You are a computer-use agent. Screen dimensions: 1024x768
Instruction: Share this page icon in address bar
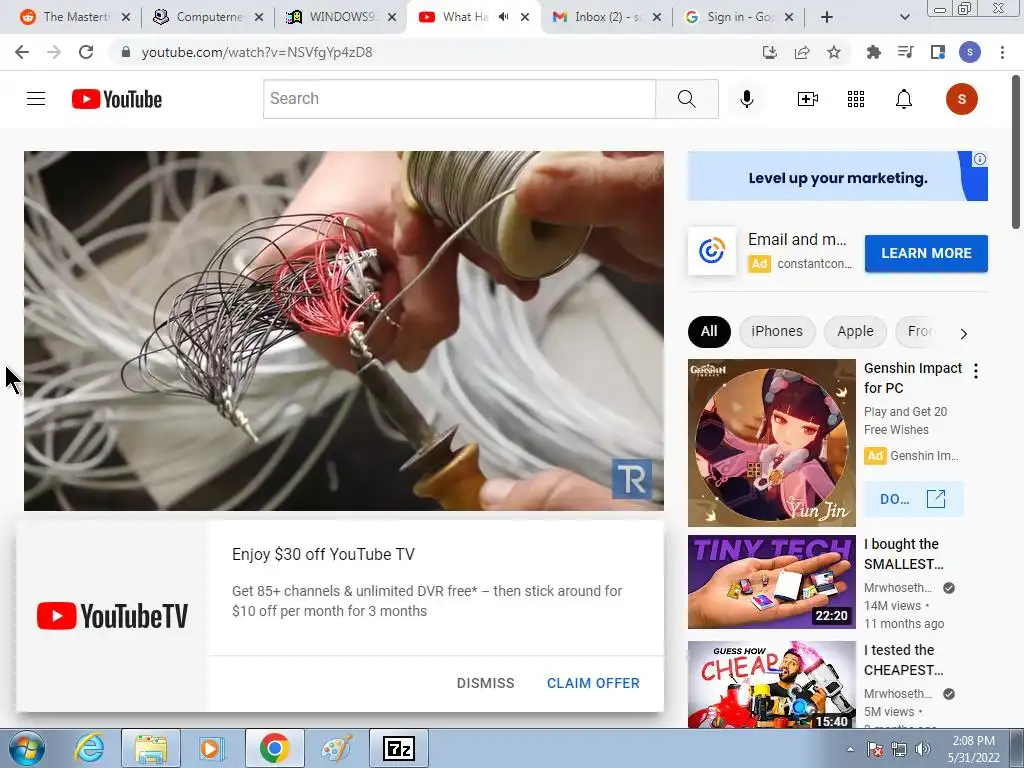click(802, 52)
